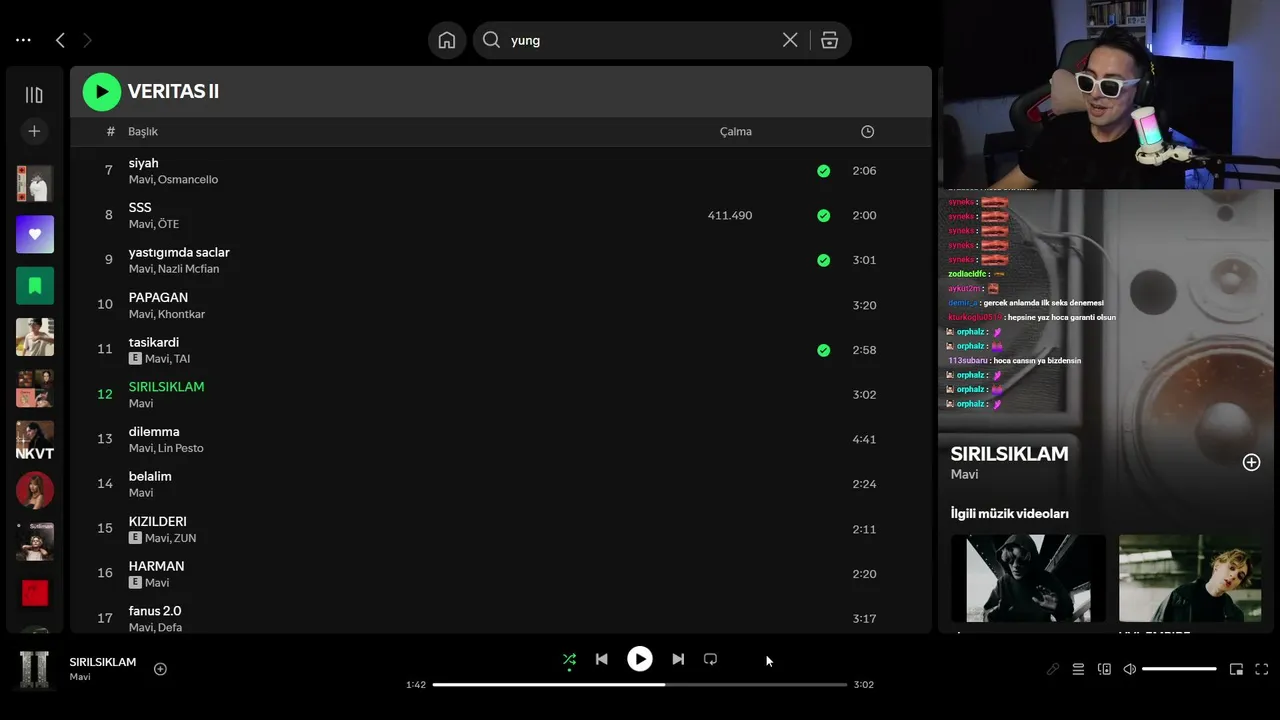Open album cover in the player bar
Image resolution: width=1280 pixels, height=720 pixels.
35,669
